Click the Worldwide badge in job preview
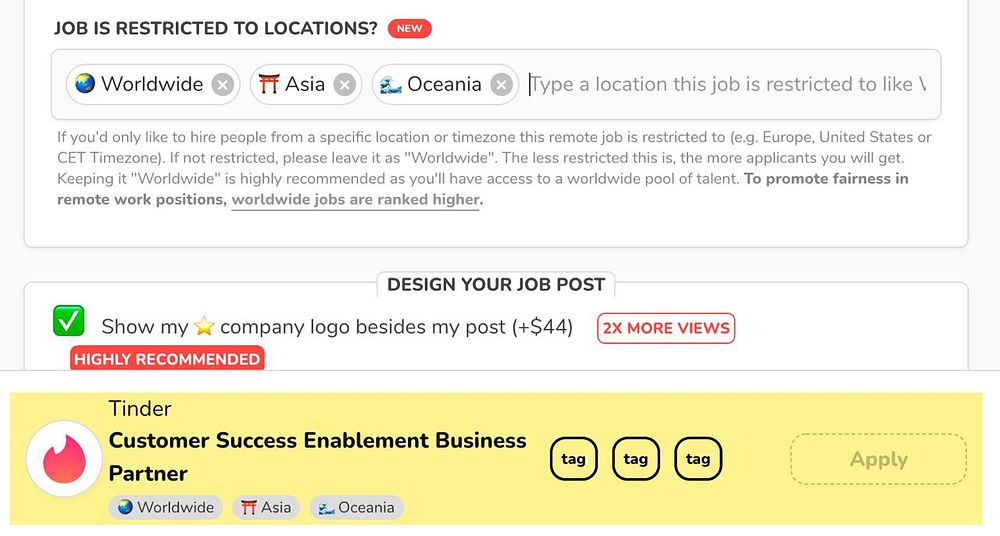Image resolution: width=1000 pixels, height=536 pixels. point(166,507)
